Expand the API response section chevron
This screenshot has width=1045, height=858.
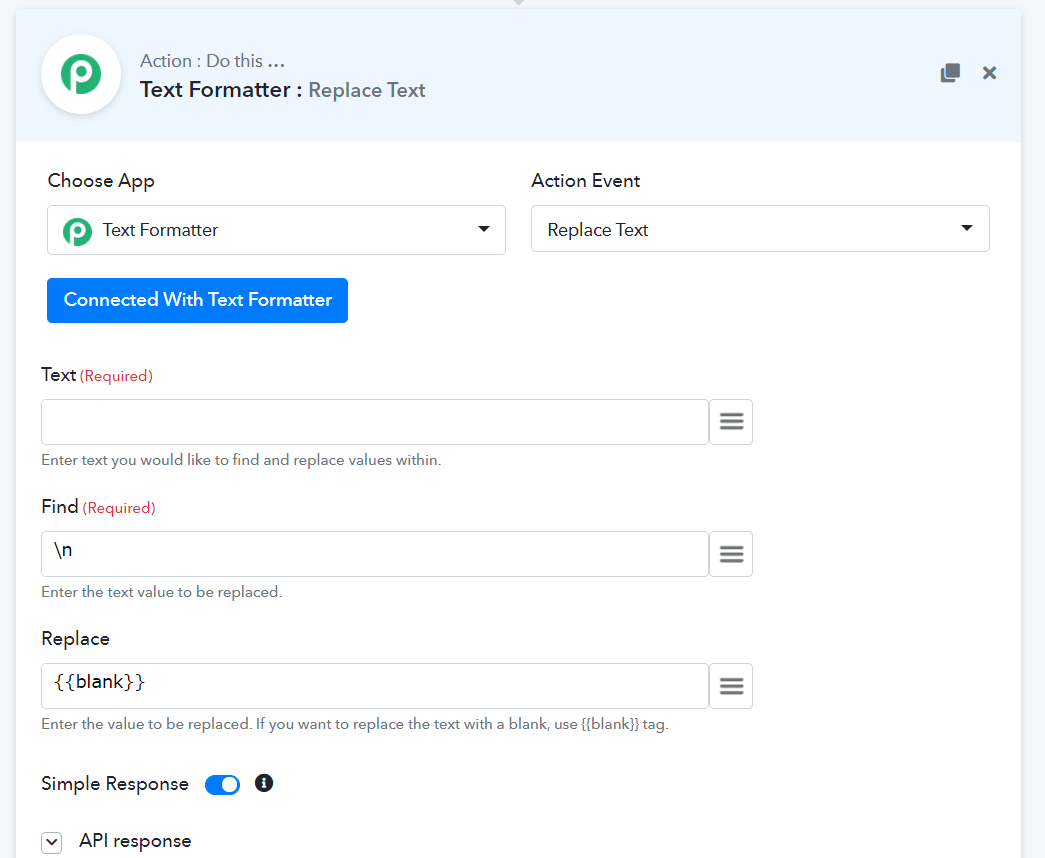click(x=51, y=842)
